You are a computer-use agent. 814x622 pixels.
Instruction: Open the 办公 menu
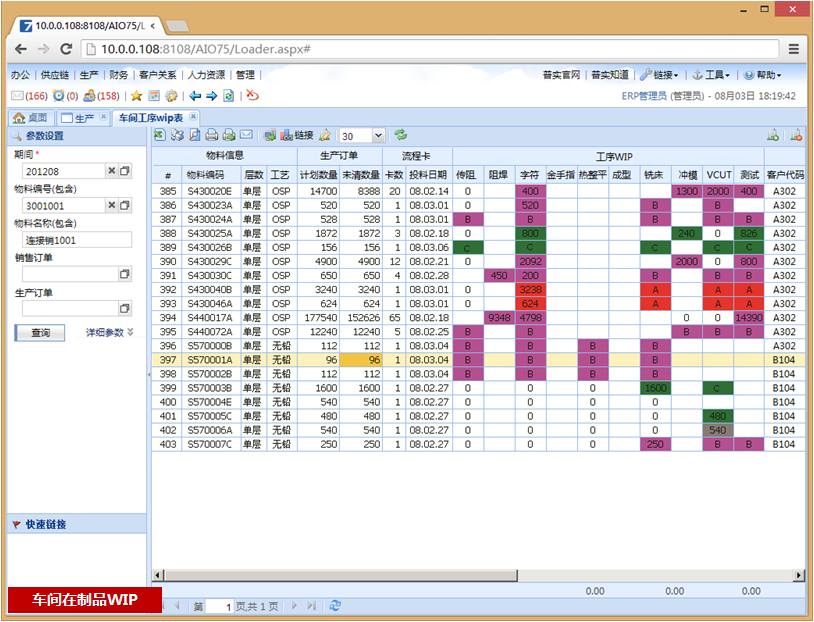click(x=20, y=75)
